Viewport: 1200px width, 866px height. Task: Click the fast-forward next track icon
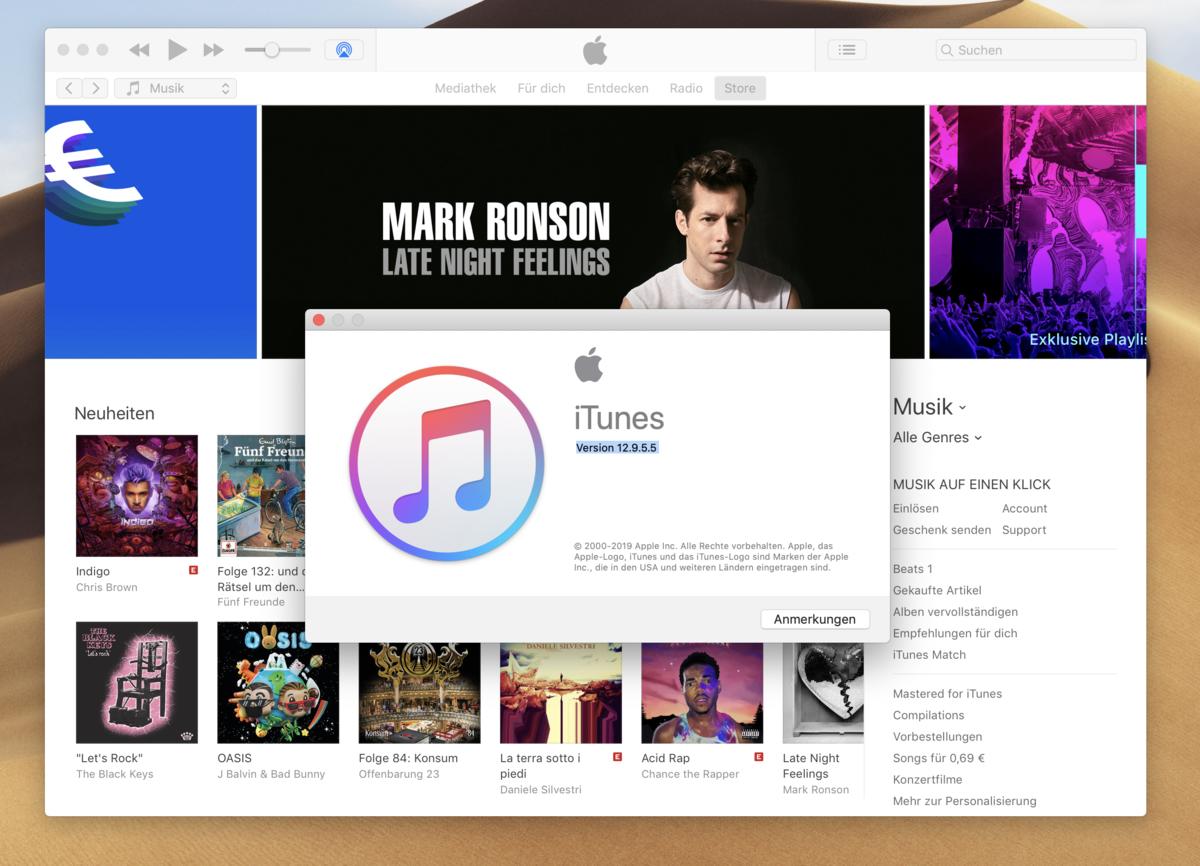point(213,50)
